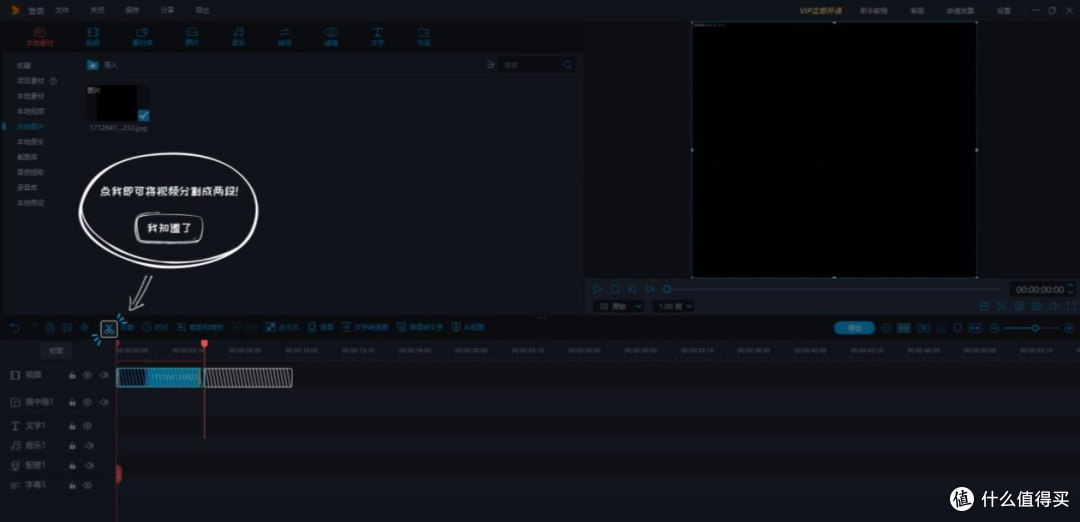Image resolution: width=1080 pixels, height=522 pixels.
Task: Switch to the 文字 text tab
Action: coord(377,36)
